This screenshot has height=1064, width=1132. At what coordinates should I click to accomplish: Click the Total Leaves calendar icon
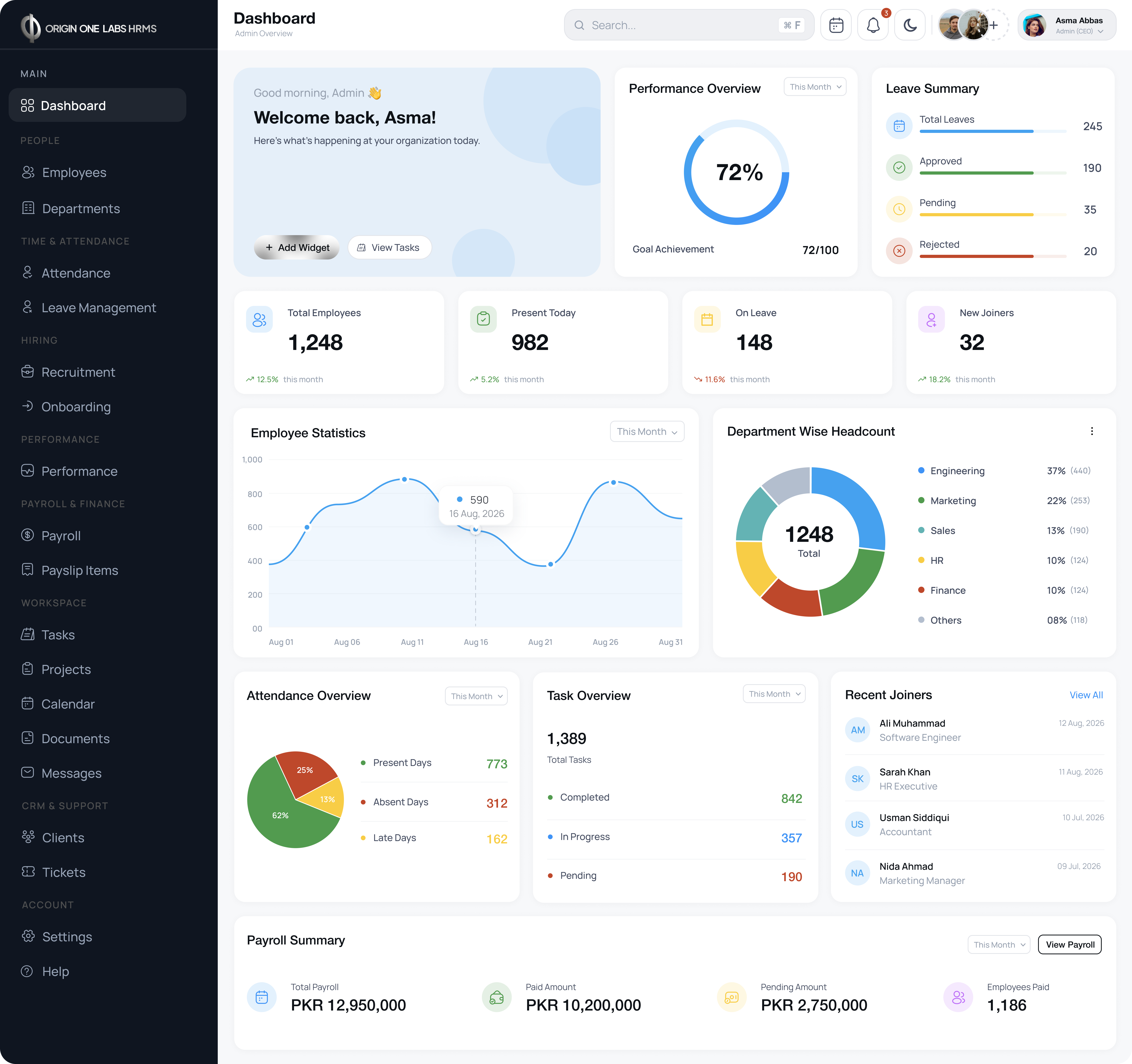[x=899, y=126]
